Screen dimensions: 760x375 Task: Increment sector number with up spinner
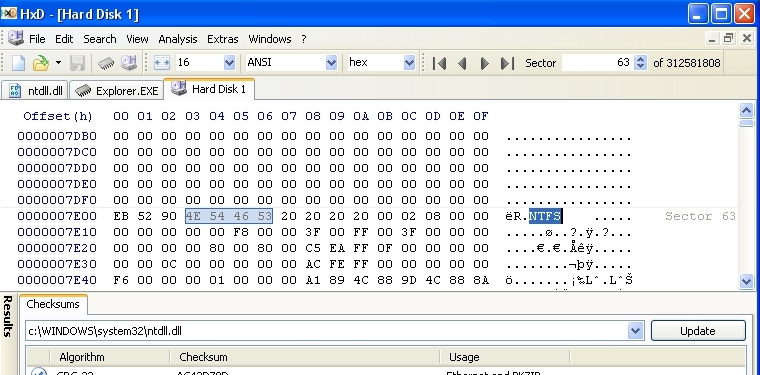tap(641, 59)
